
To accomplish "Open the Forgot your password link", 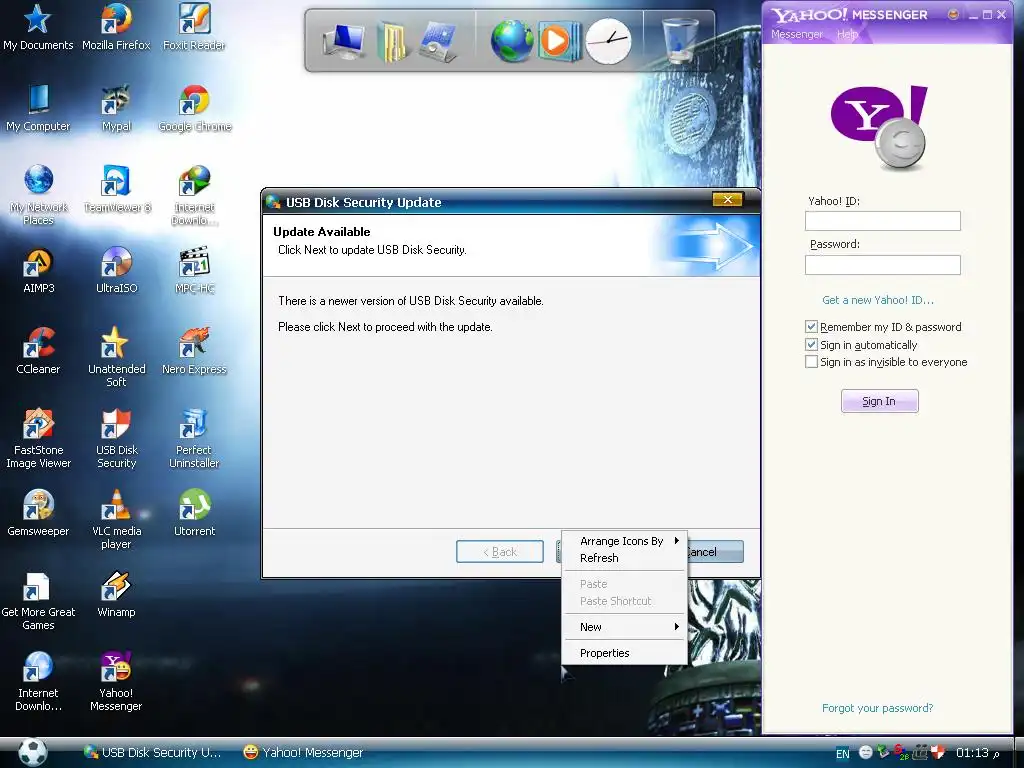I will 877,708.
